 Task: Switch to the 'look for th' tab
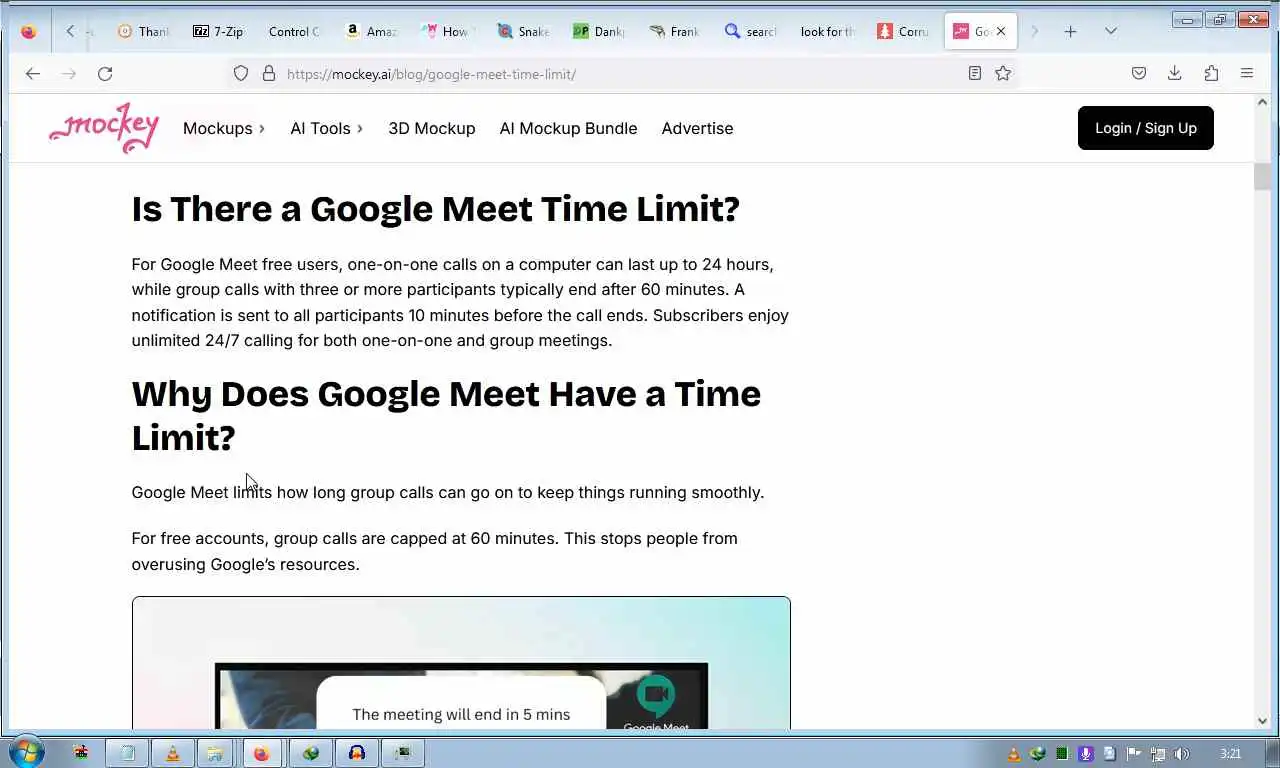pyautogui.click(x=826, y=31)
